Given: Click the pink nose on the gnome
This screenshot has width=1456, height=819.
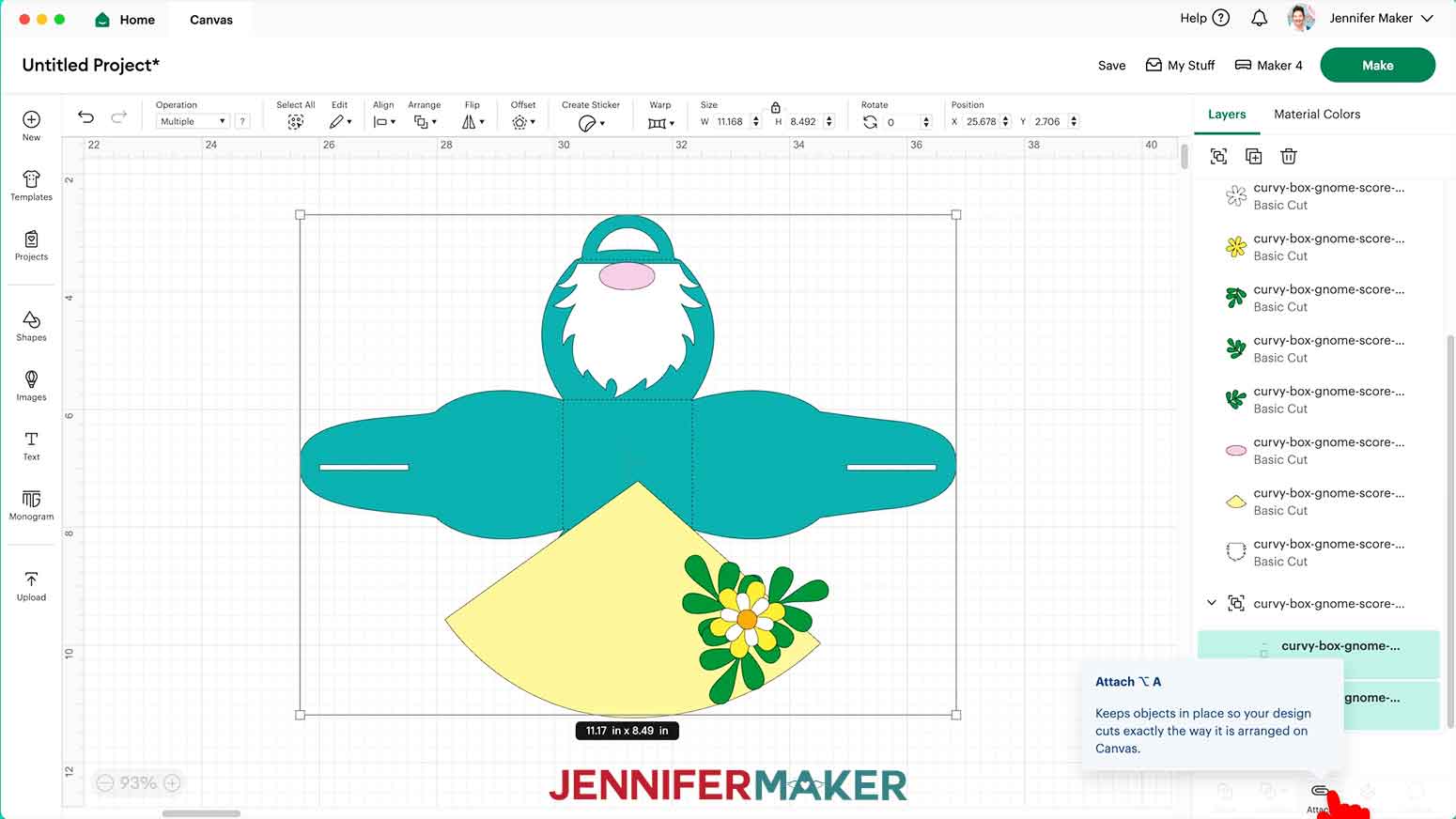Looking at the screenshot, I should [627, 276].
